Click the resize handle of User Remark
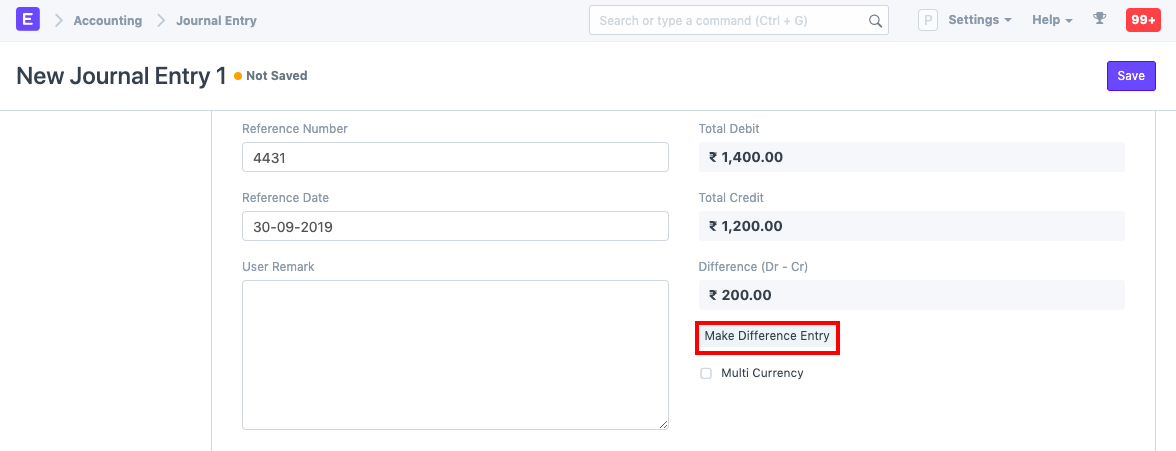Image resolution: width=1176 pixels, height=451 pixels. pyautogui.click(x=663, y=424)
